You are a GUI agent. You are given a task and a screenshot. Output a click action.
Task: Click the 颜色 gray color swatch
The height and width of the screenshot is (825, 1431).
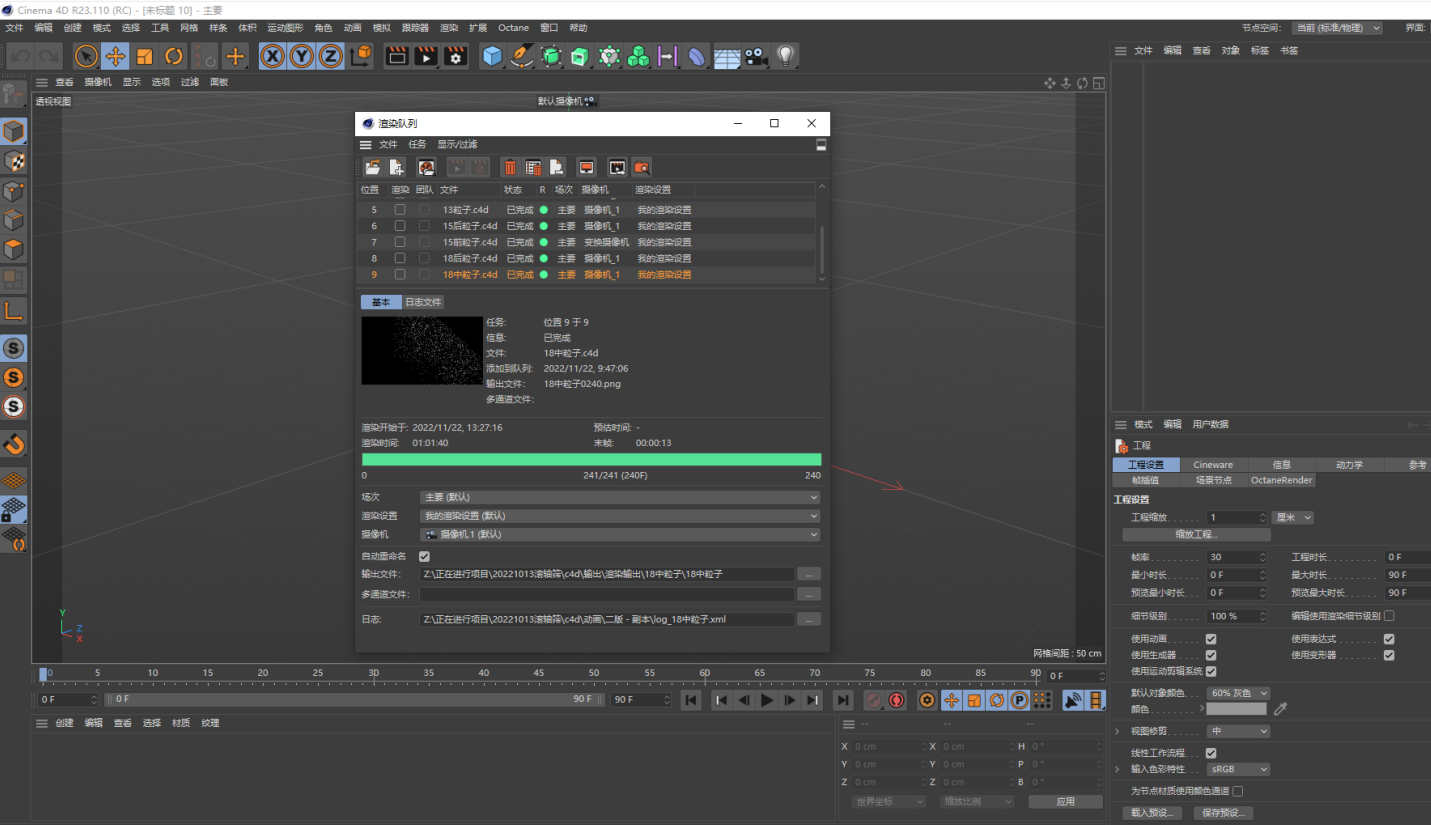coord(1236,709)
